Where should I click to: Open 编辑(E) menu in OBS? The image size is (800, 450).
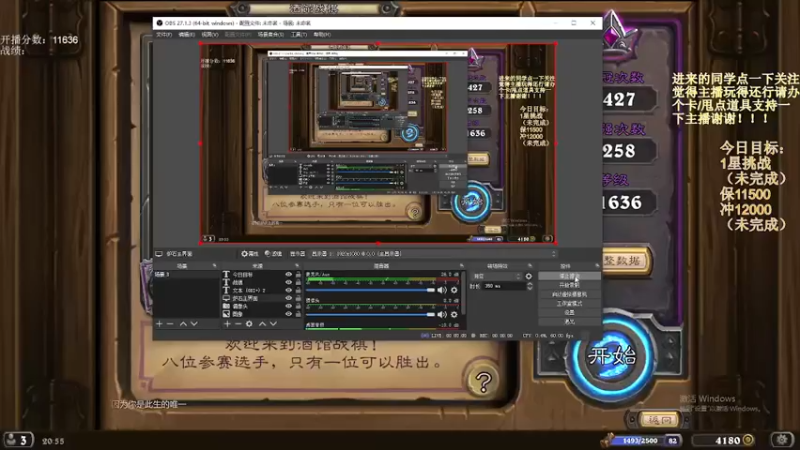point(186,35)
